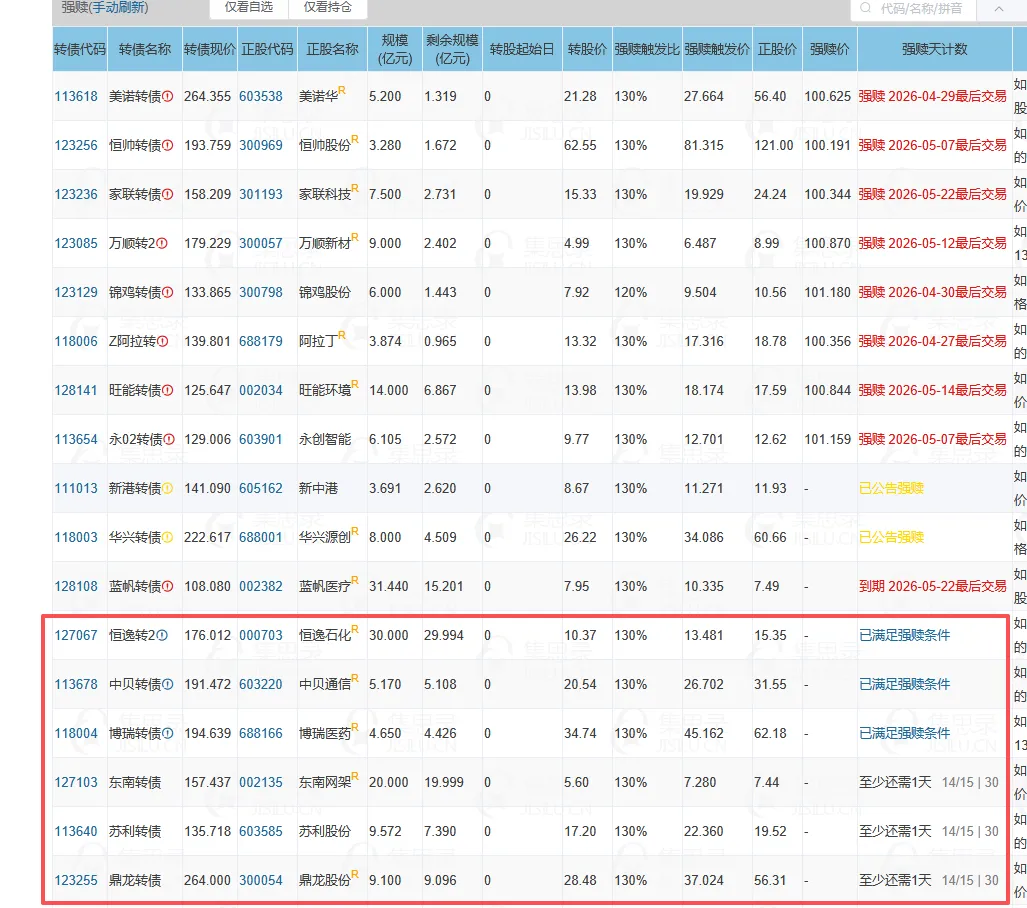
Task: Click the red info icon beside 恒帅转债
Action: point(168,145)
